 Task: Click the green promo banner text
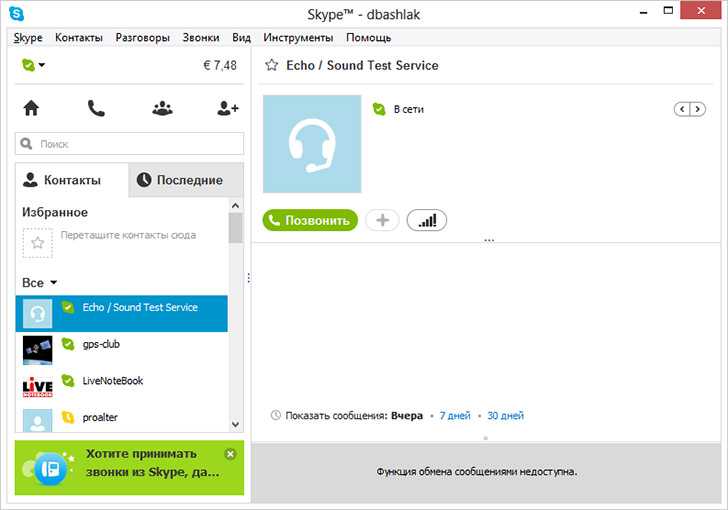click(152, 463)
